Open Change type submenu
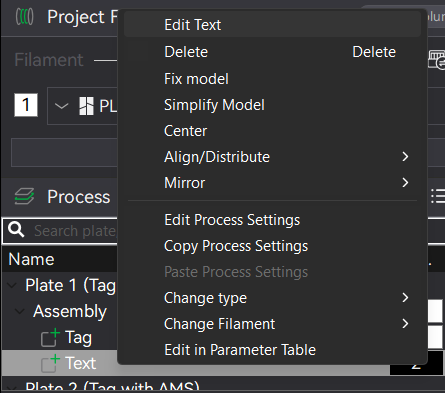Image resolution: width=445 pixels, height=393 pixels. [272, 298]
